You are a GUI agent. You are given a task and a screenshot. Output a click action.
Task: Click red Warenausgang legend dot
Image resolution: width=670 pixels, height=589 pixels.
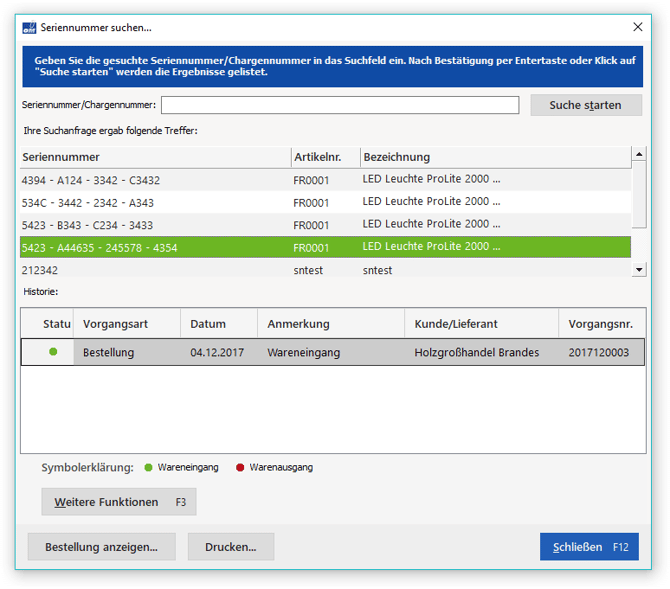click(x=240, y=468)
